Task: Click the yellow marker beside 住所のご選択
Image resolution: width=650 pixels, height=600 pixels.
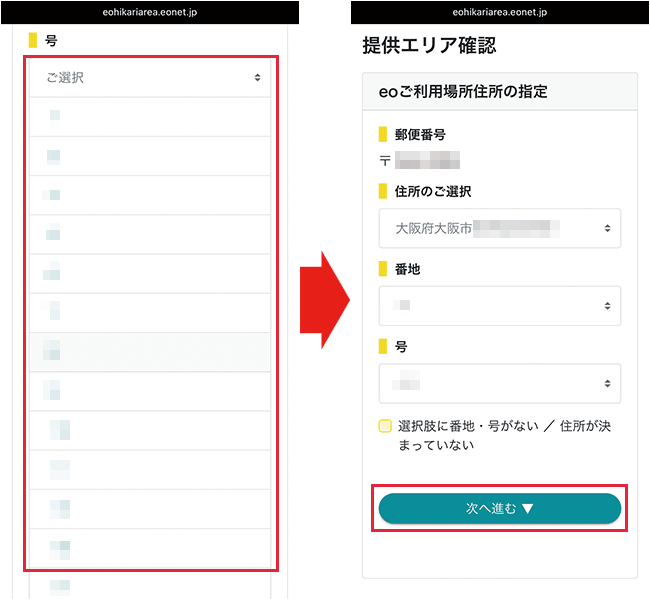Action: pos(382,191)
